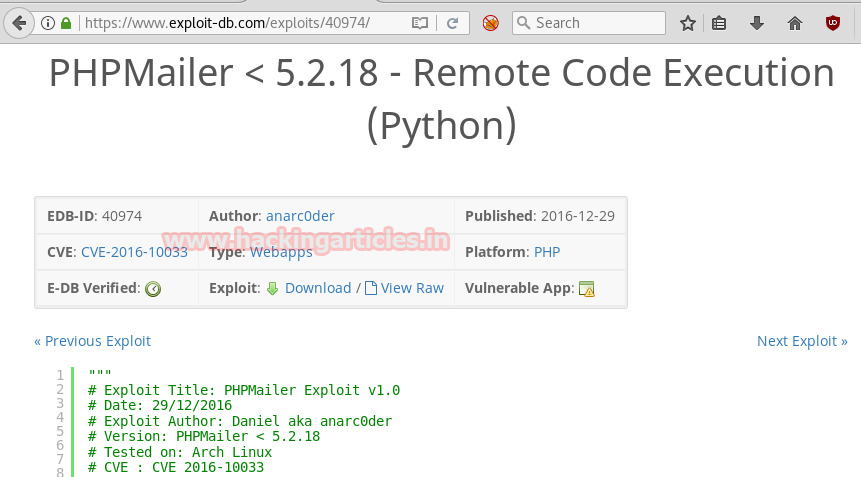Click code line '# Exploit Title: PHPMailer Exploit v1.0'
861x477 pixels.
[x=244, y=390]
